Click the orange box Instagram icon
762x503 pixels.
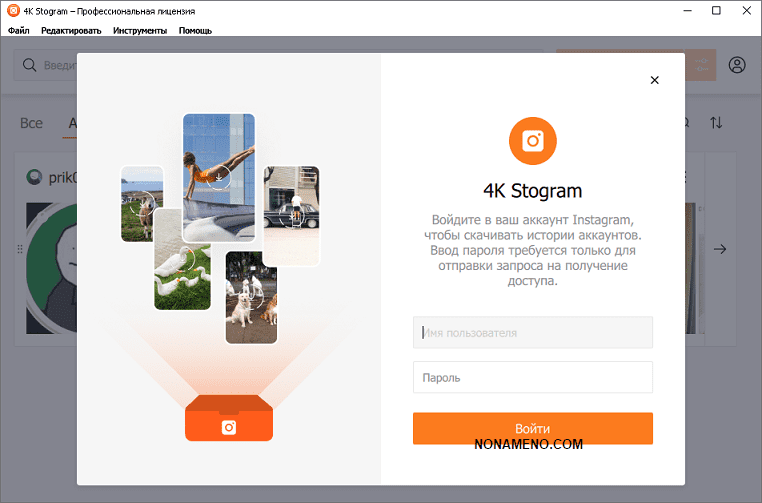(x=229, y=427)
